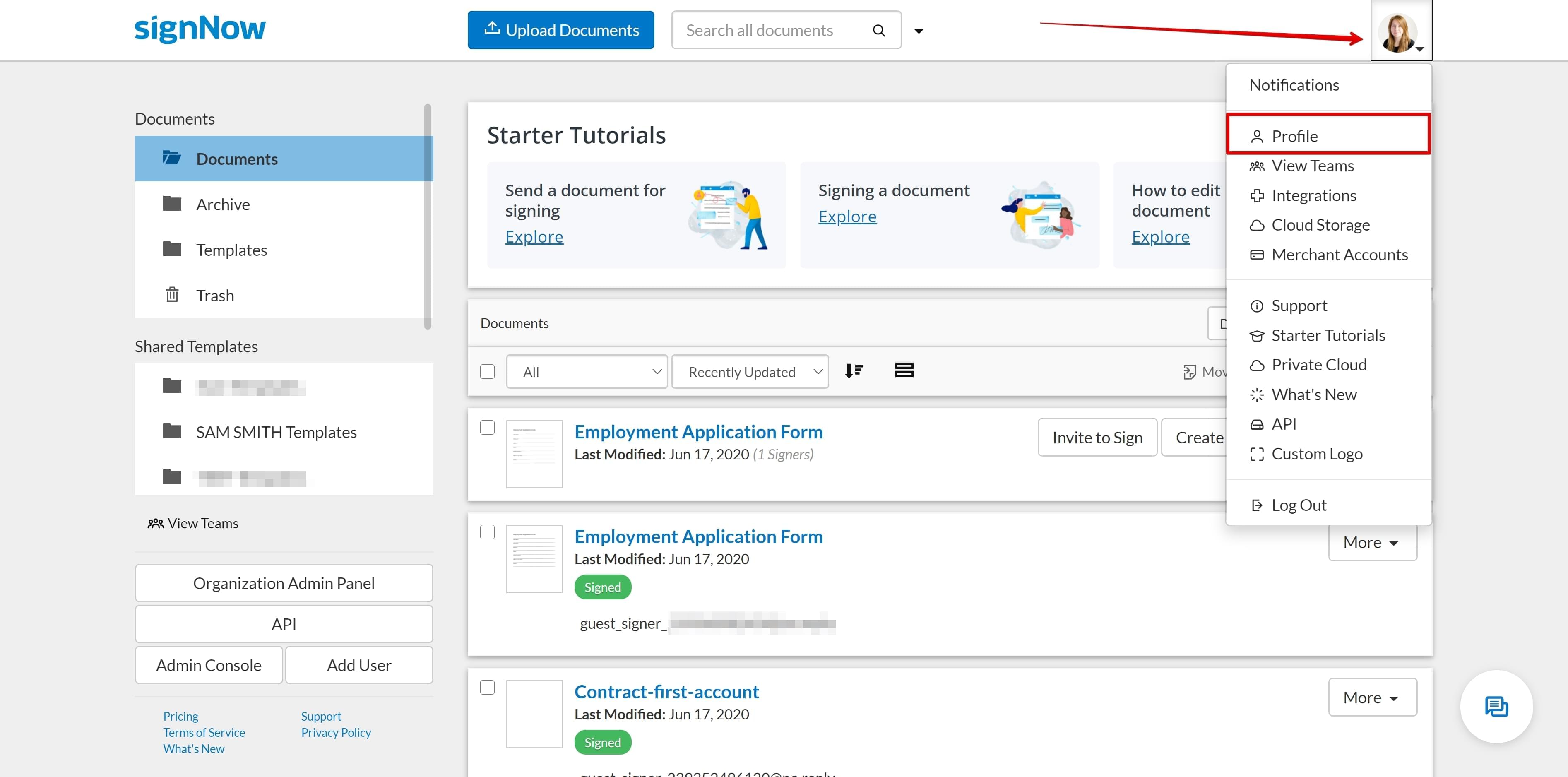Open first Employment Application Form thumbnail
The height and width of the screenshot is (777, 1568).
[x=534, y=454]
